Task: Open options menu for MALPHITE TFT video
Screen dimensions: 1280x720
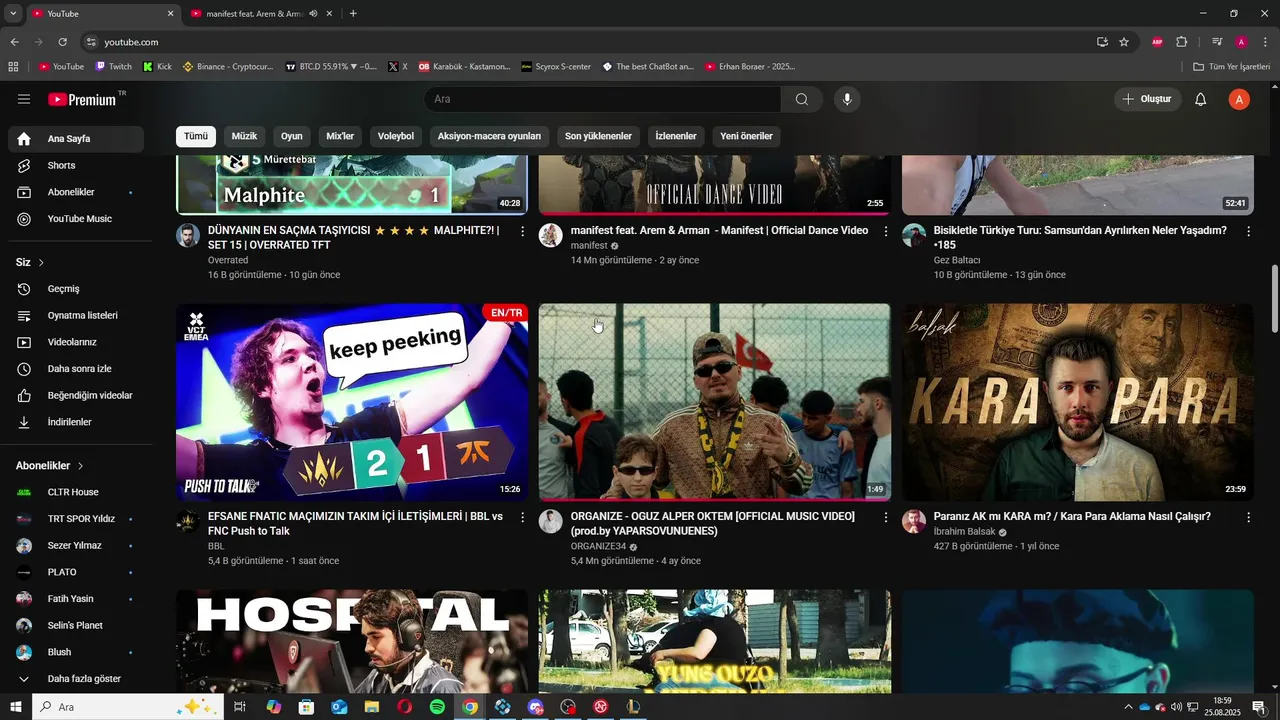Action: (x=522, y=231)
